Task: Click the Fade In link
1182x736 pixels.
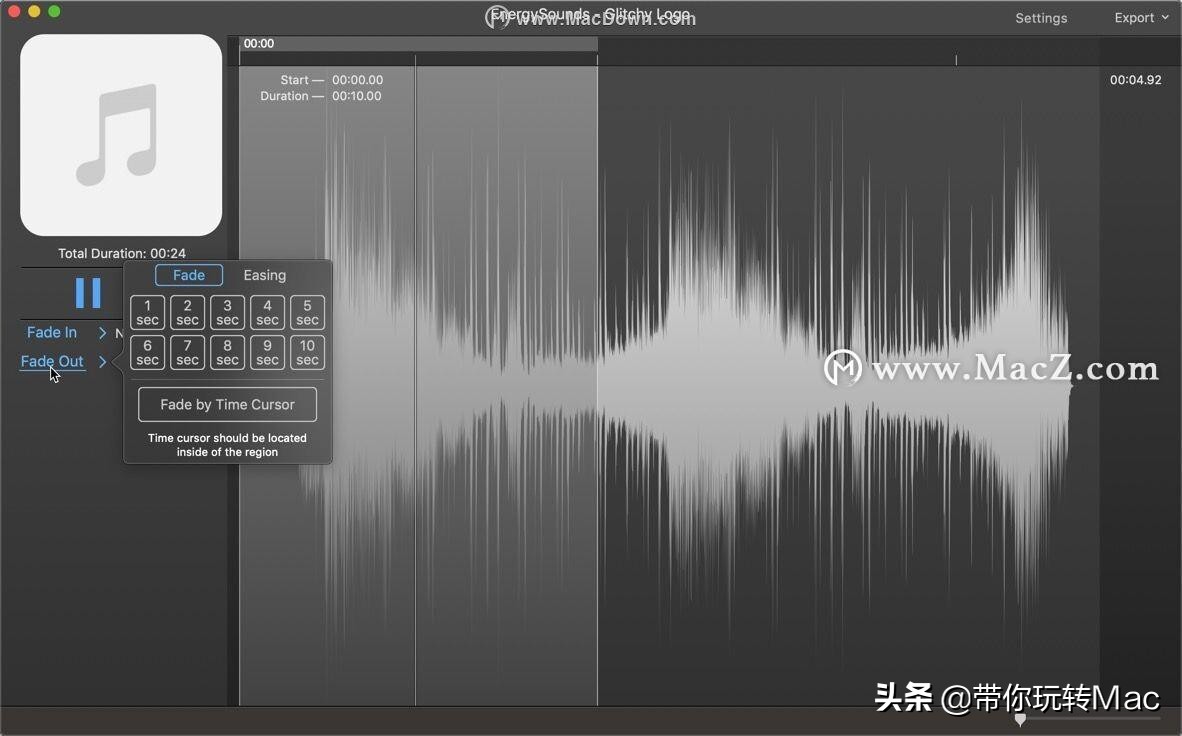Action: click(51, 332)
